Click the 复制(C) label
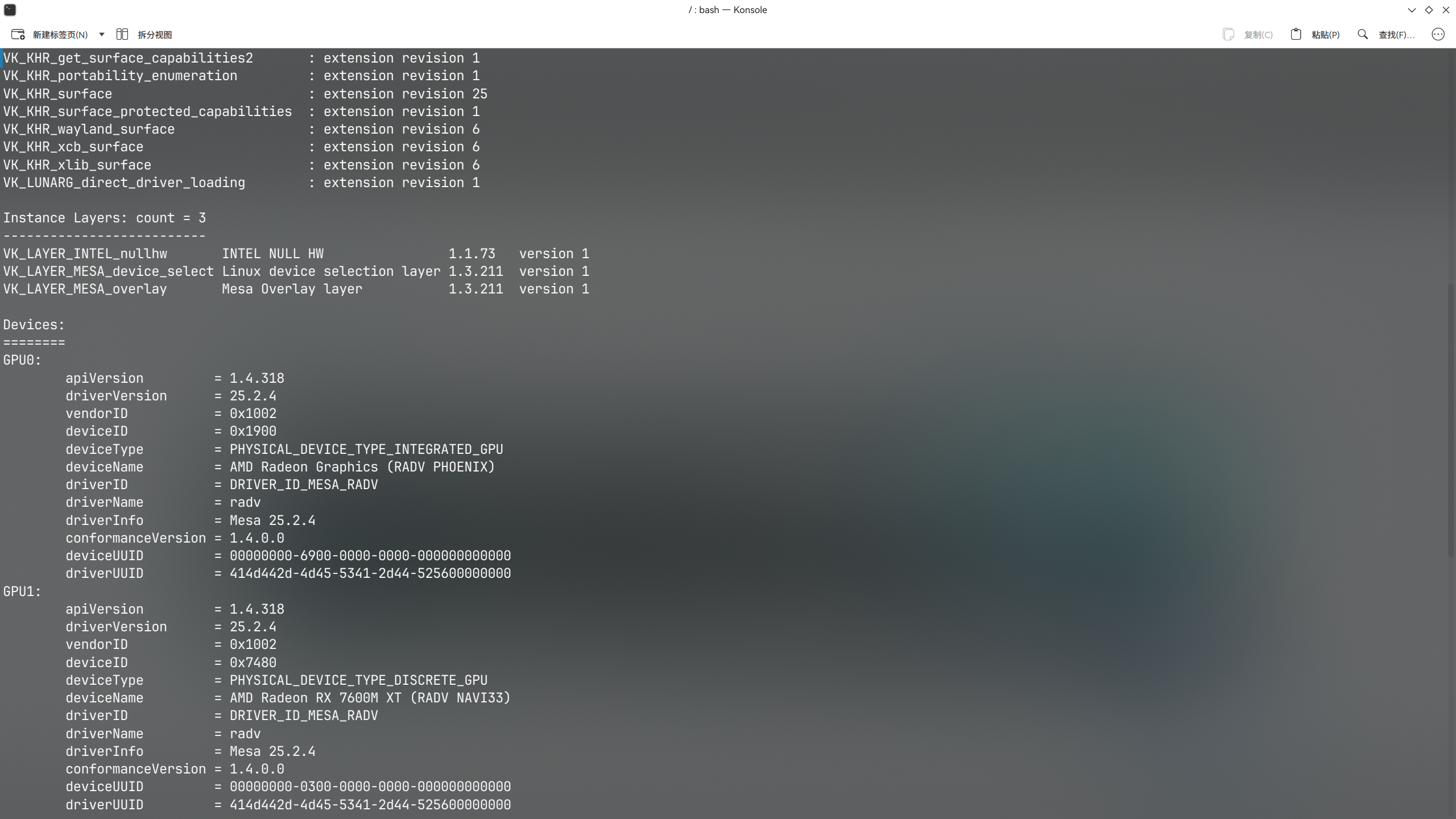 (x=1258, y=35)
